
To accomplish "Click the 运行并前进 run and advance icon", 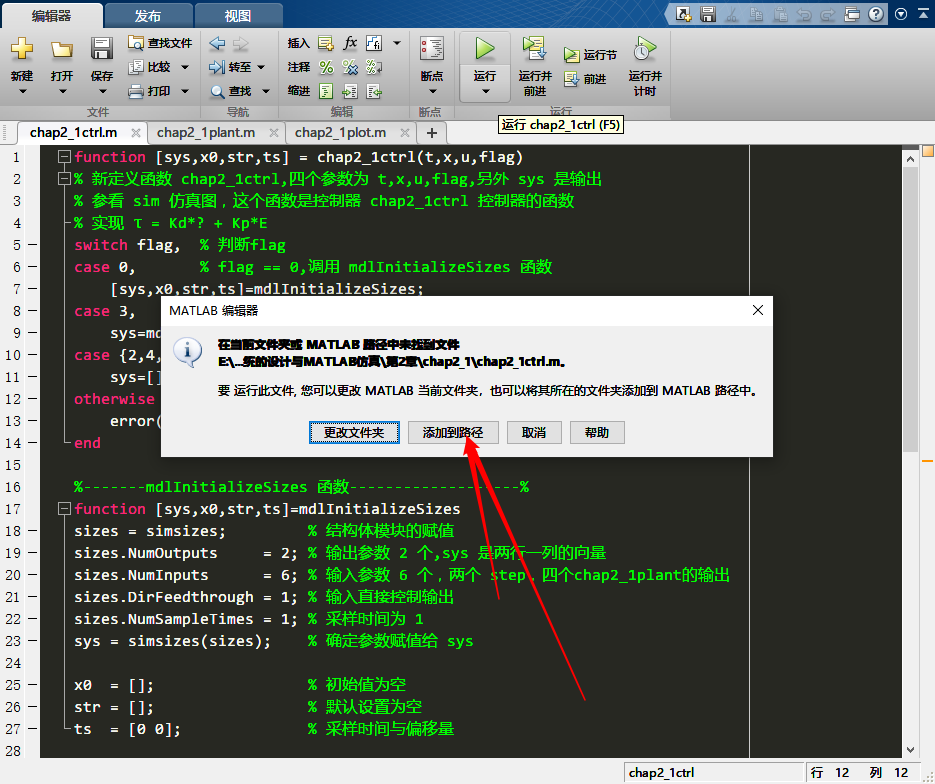I will [534, 48].
